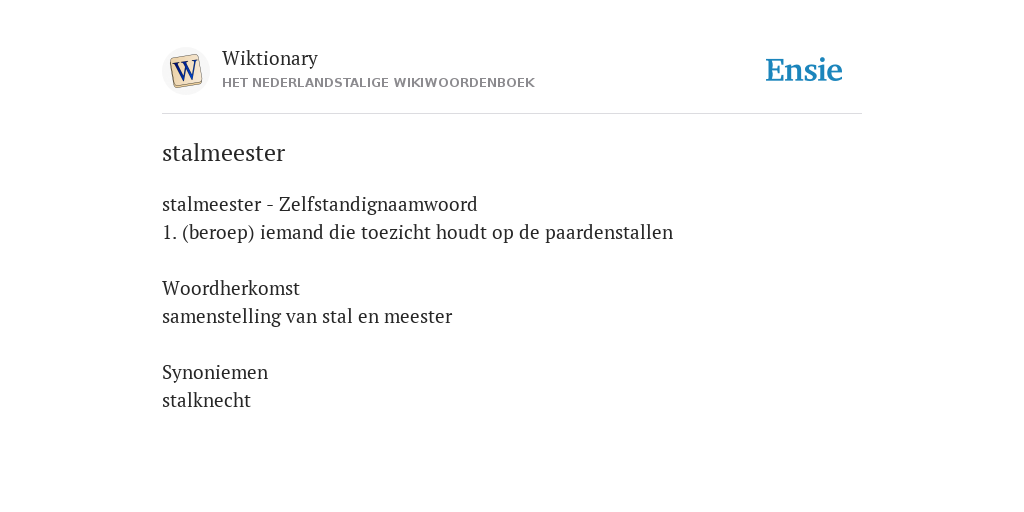
Task: Click the line 'stalmeester - Zelfstandignaamwoord'
Action: 319,204
